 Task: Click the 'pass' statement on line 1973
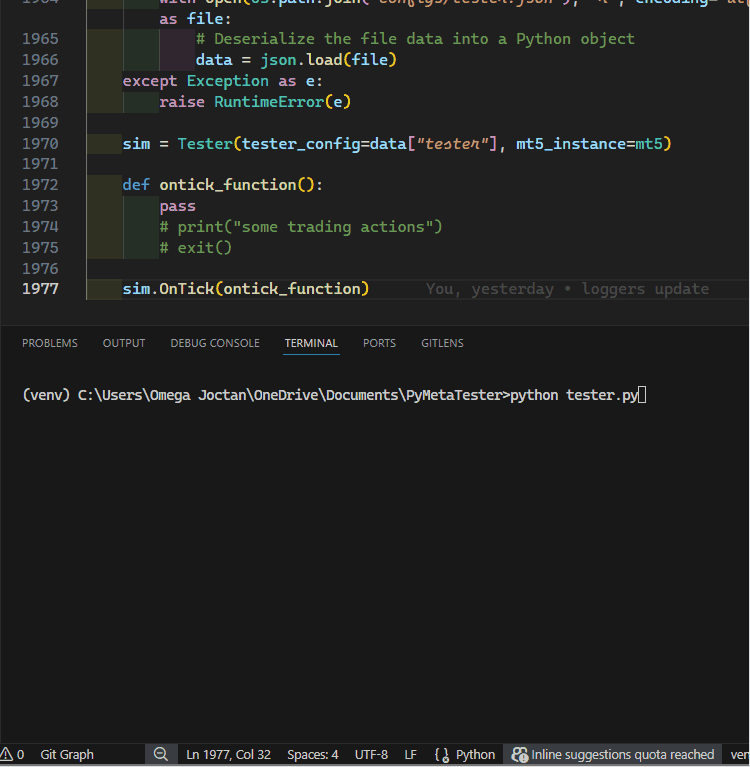click(178, 206)
